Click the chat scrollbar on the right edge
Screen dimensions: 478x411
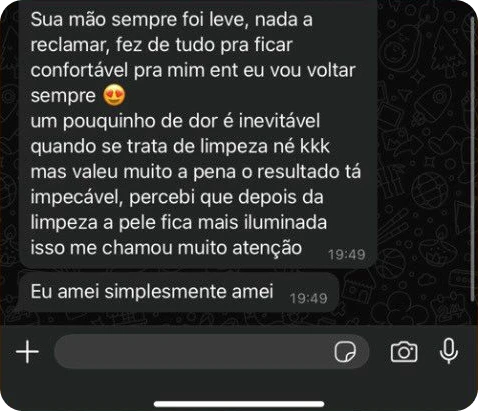[x=472, y=158]
